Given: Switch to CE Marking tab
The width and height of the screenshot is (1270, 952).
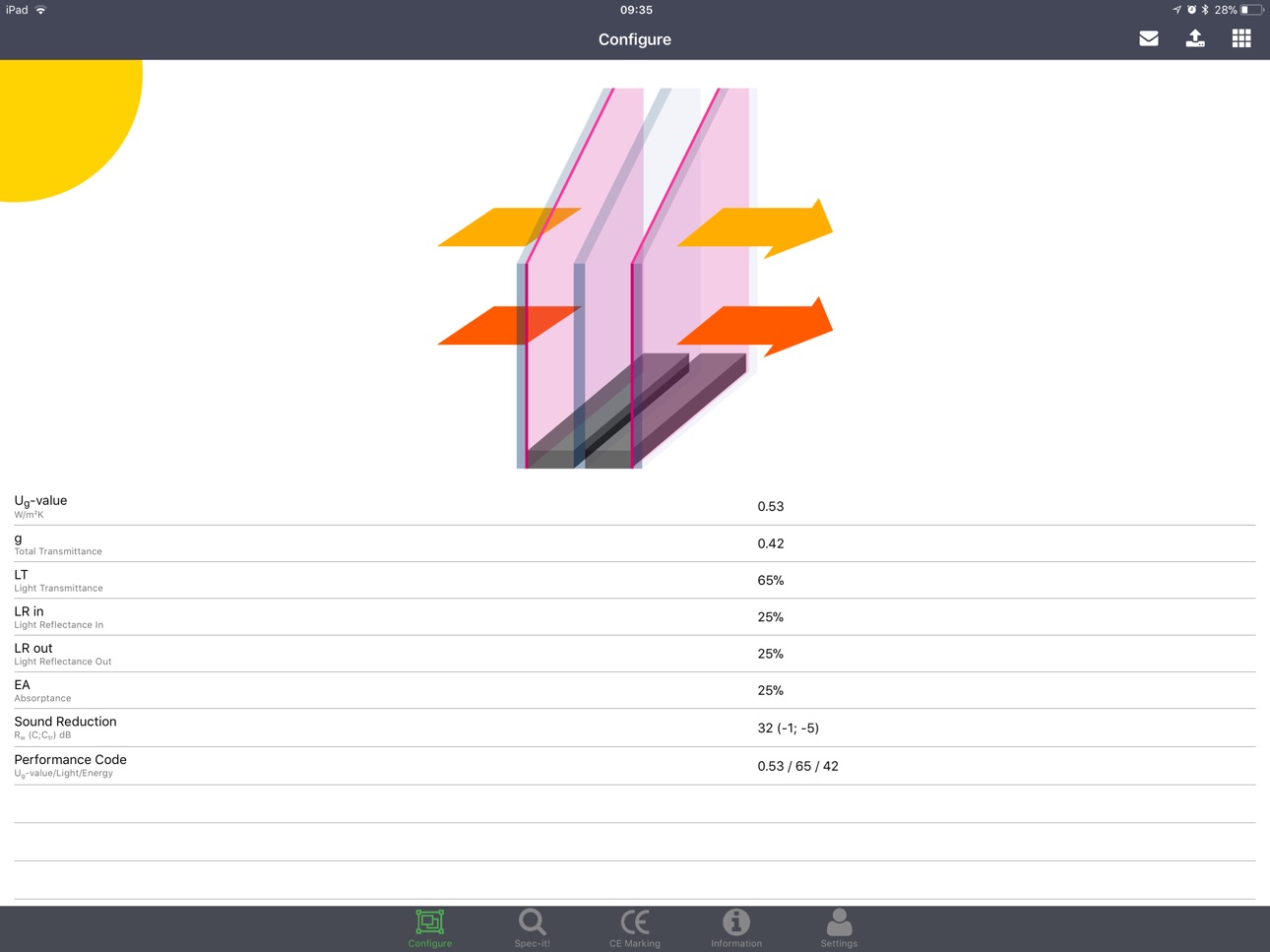Looking at the screenshot, I should coord(635,928).
